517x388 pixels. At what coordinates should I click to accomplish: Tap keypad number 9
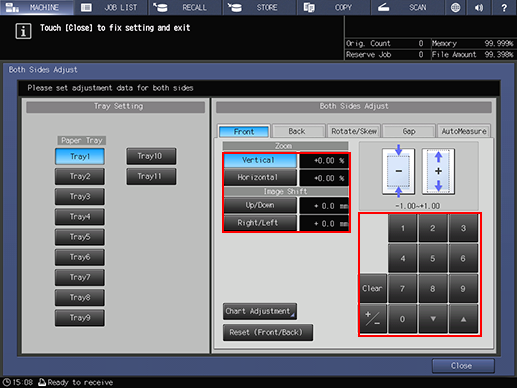(x=463, y=289)
